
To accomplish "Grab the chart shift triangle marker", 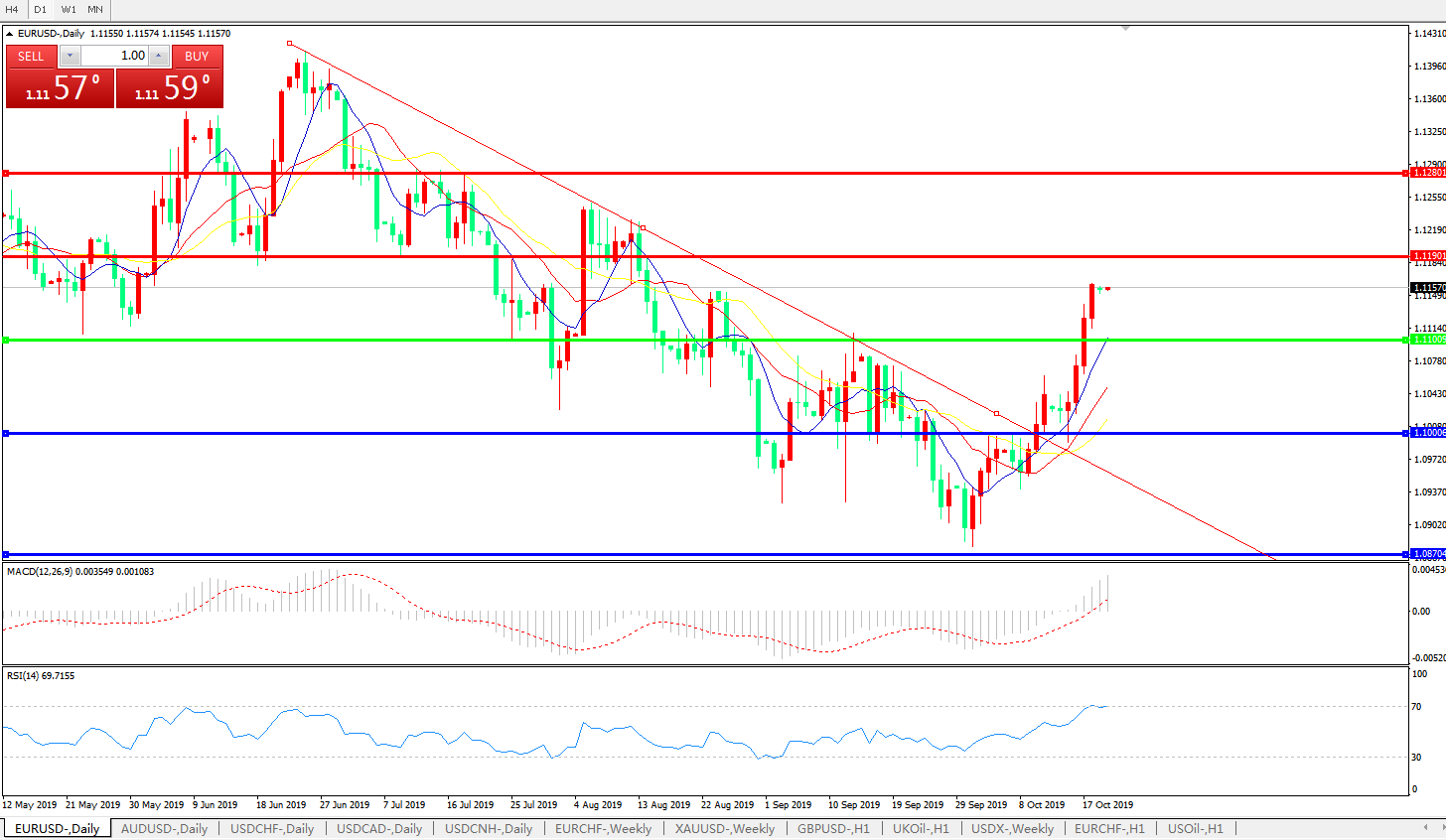I will tap(1125, 29).
